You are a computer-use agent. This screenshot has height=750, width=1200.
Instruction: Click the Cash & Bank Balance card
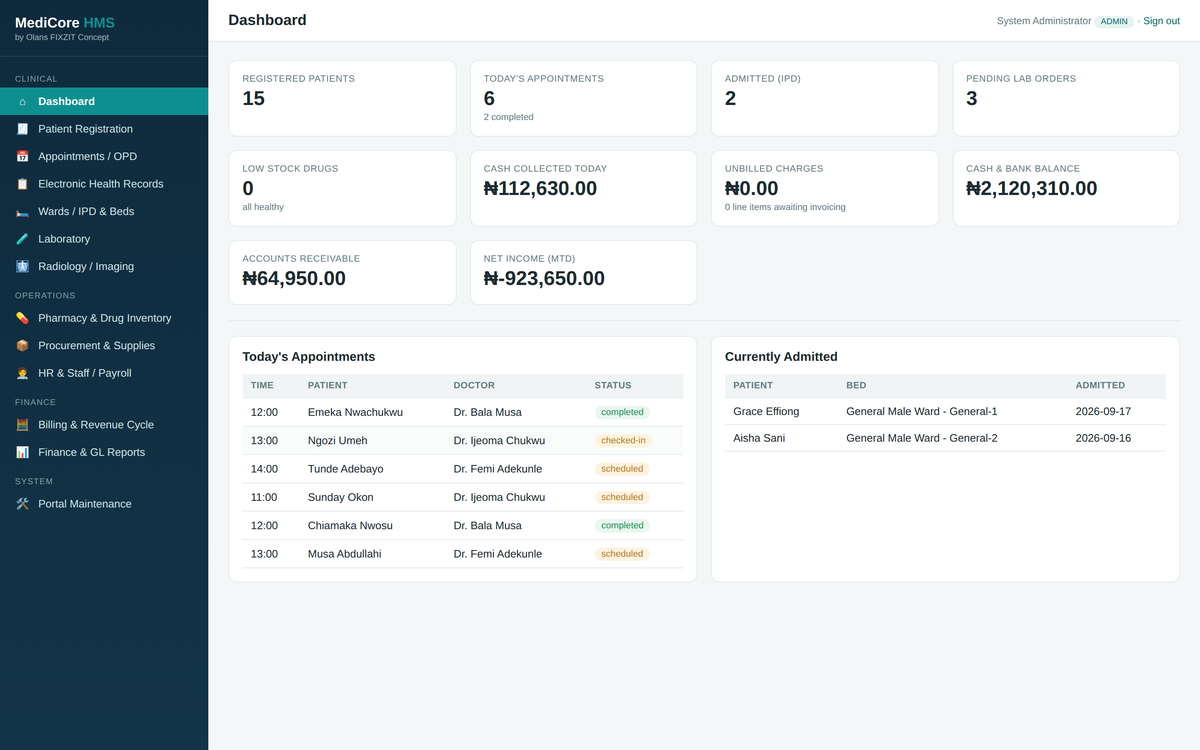(x=1066, y=188)
